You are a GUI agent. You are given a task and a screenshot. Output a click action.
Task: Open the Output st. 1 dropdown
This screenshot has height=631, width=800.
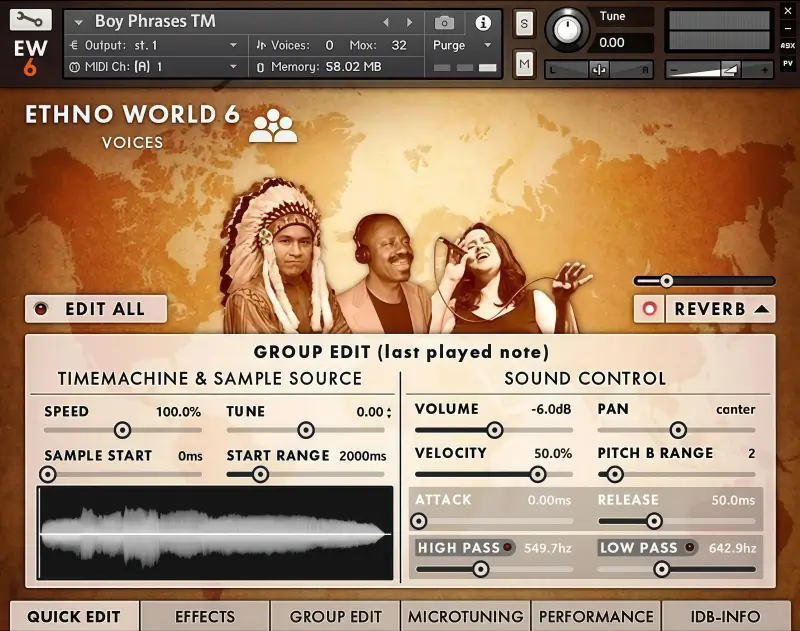233,45
